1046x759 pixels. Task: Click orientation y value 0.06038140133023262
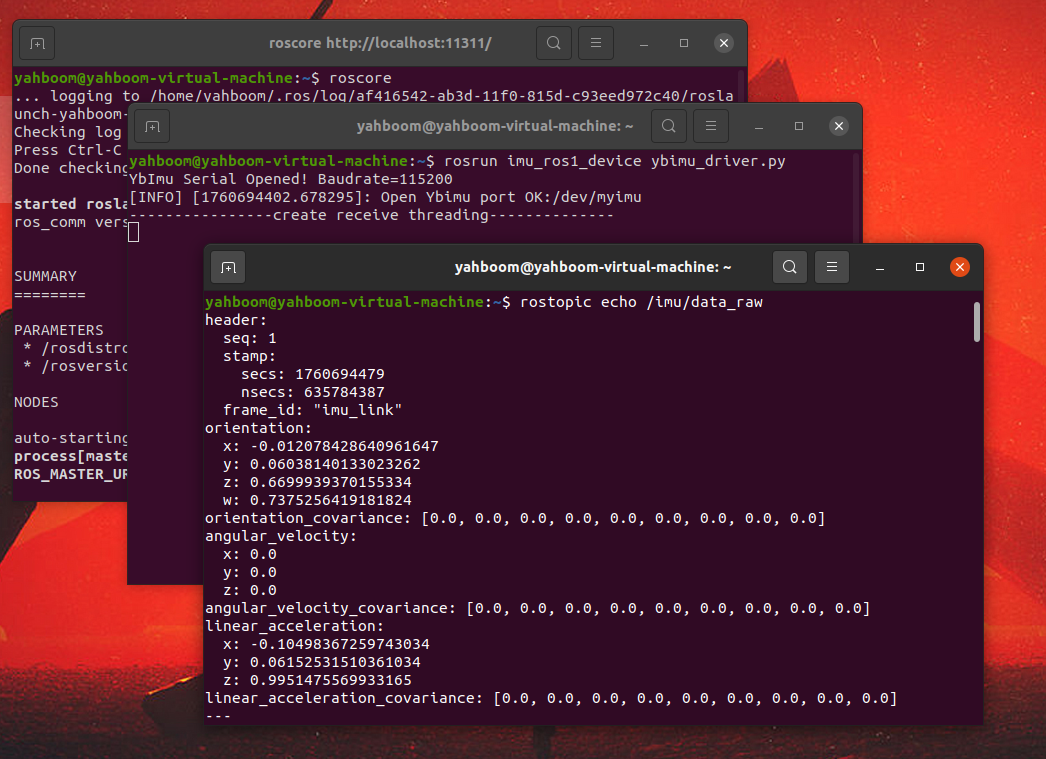[x=335, y=464]
